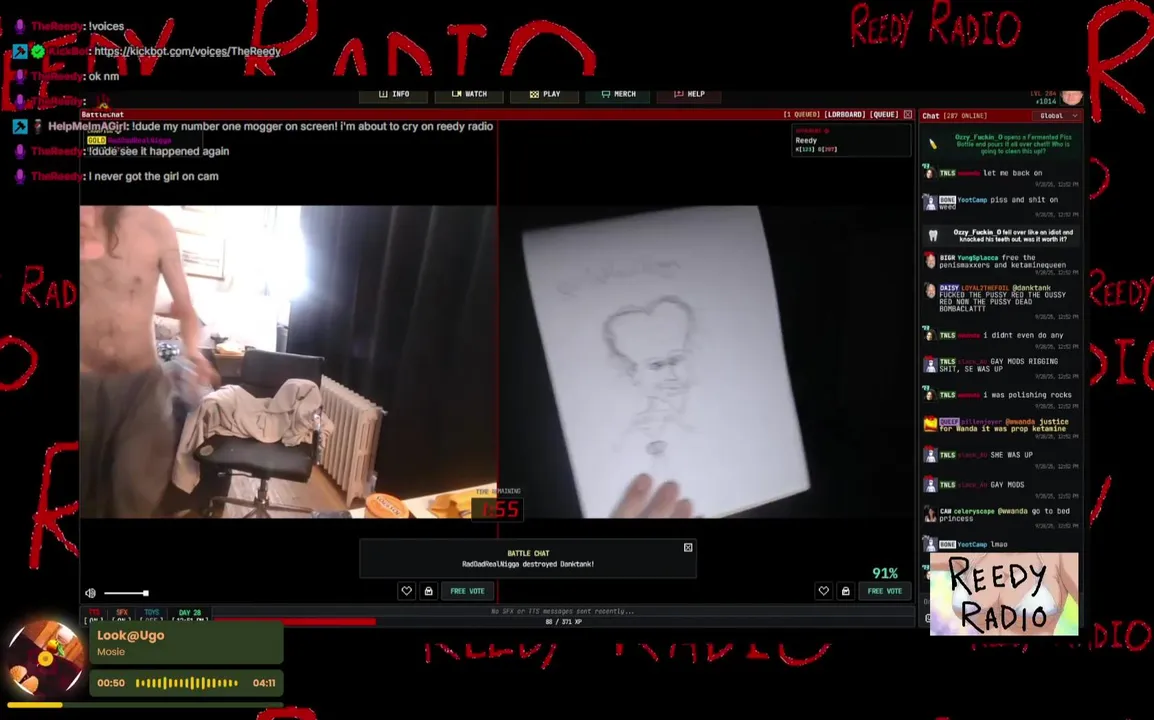Open the PLAY menu tab
This screenshot has height=720, width=1154.
(545, 94)
